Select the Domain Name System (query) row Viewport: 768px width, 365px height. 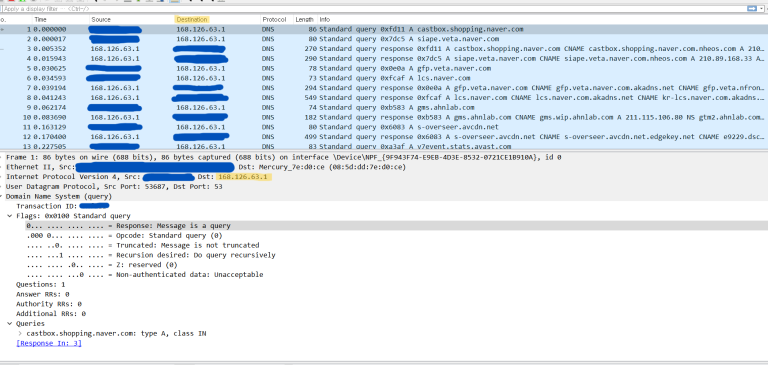tap(383, 196)
